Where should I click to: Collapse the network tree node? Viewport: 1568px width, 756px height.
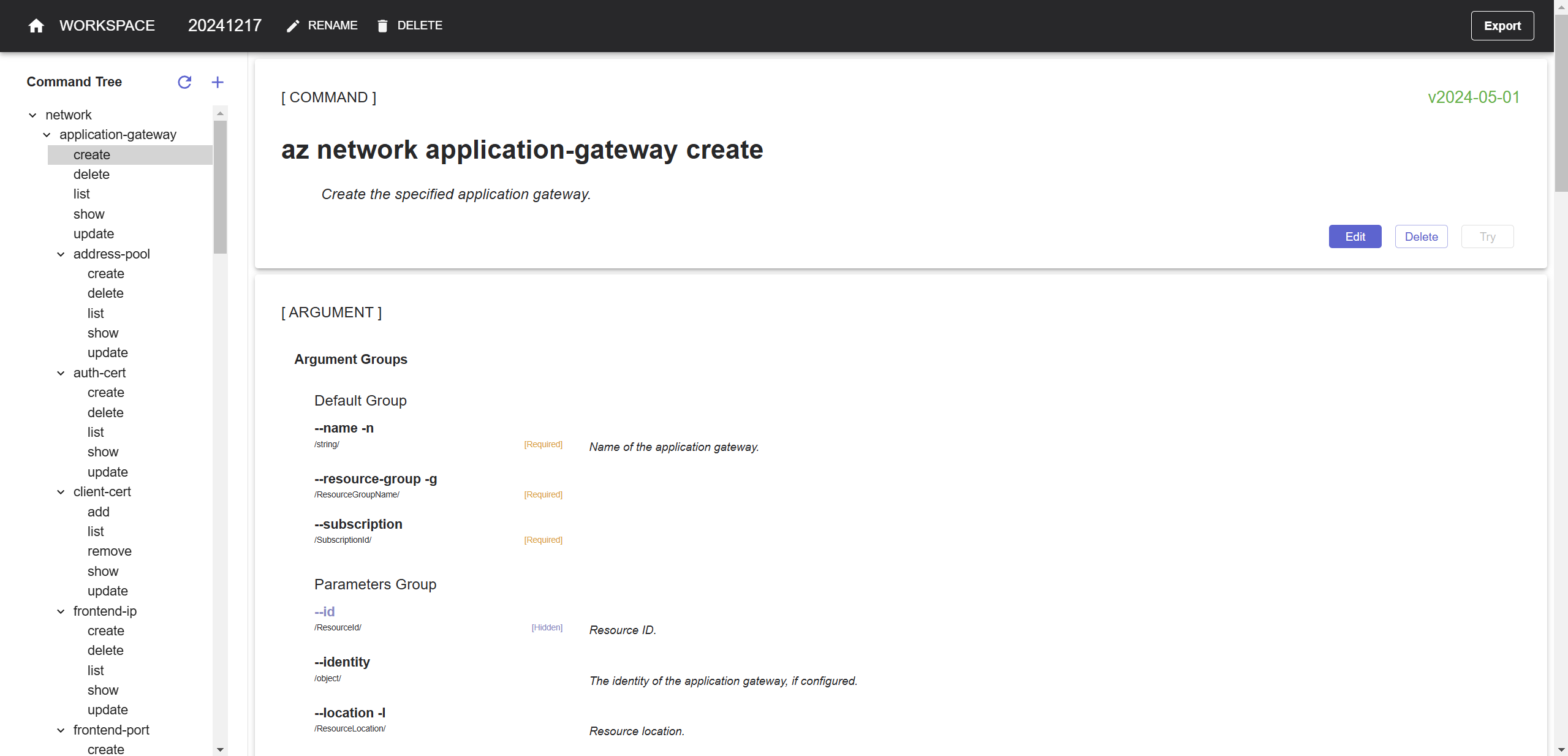click(x=32, y=115)
